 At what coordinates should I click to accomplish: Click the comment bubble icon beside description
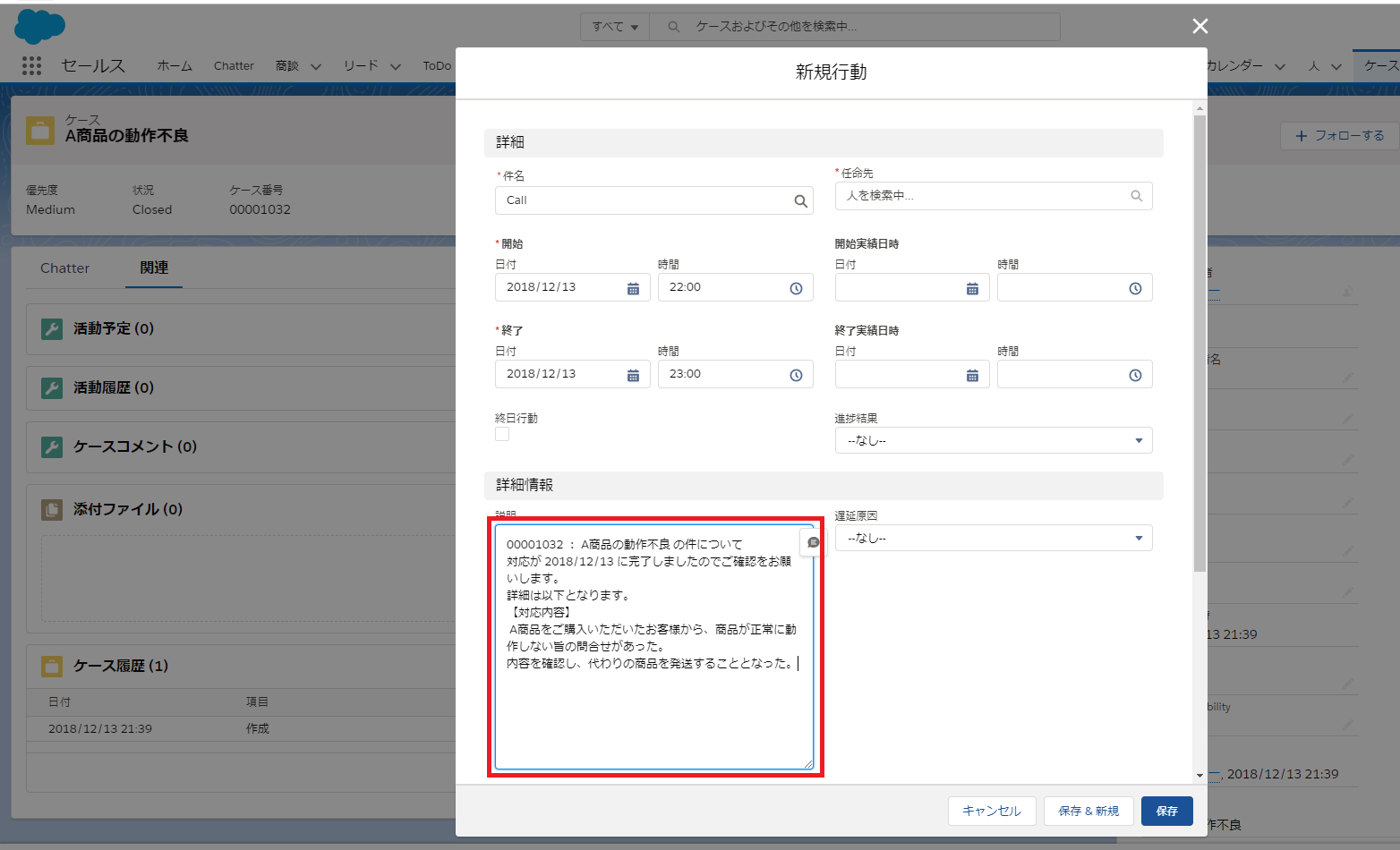click(813, 542)
